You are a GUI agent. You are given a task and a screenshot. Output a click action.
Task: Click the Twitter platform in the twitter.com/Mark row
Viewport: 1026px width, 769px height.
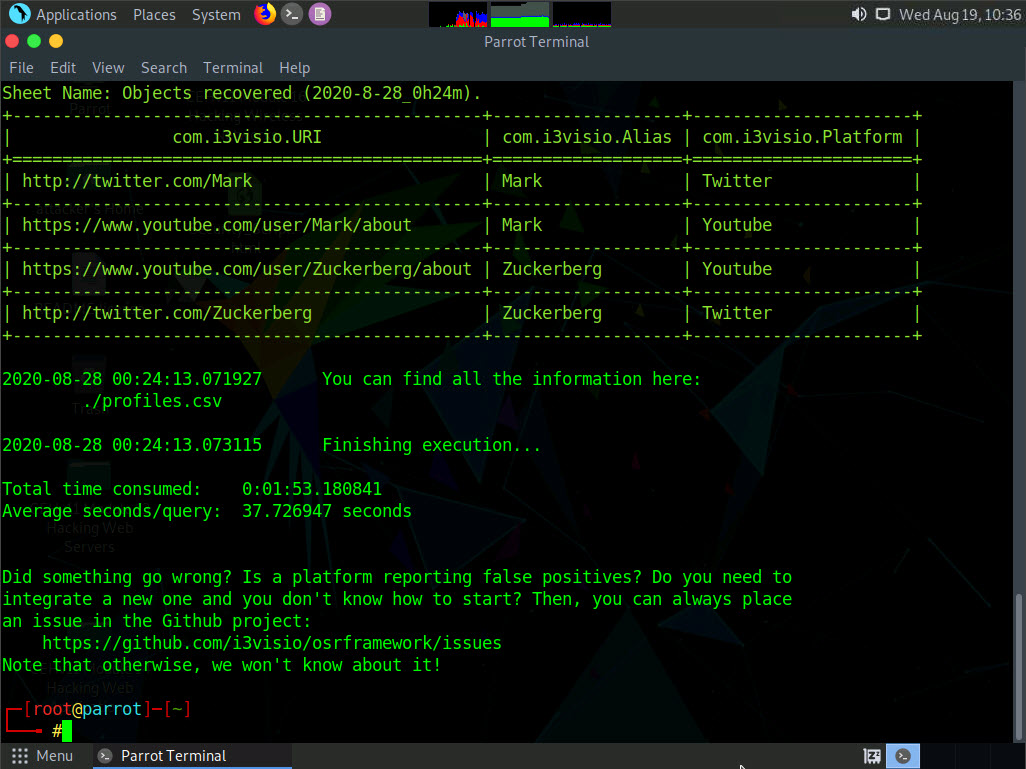point(737,181)
